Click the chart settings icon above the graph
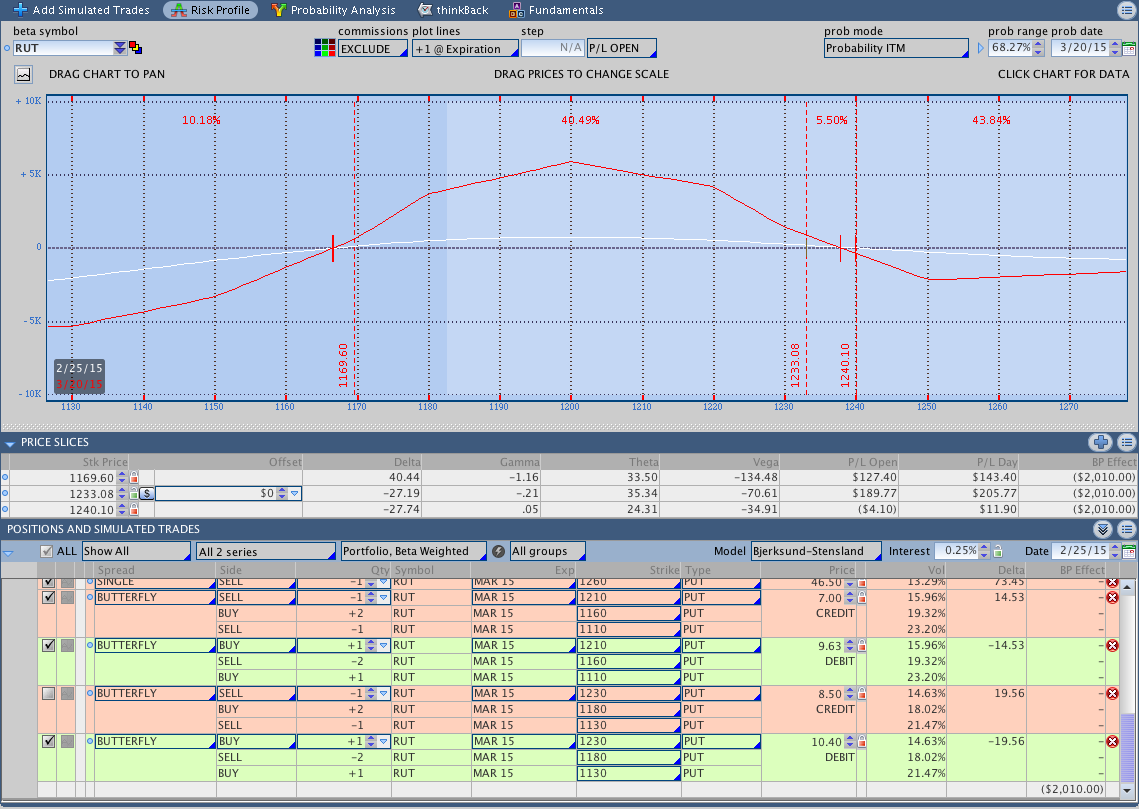 tap(23, 74)
